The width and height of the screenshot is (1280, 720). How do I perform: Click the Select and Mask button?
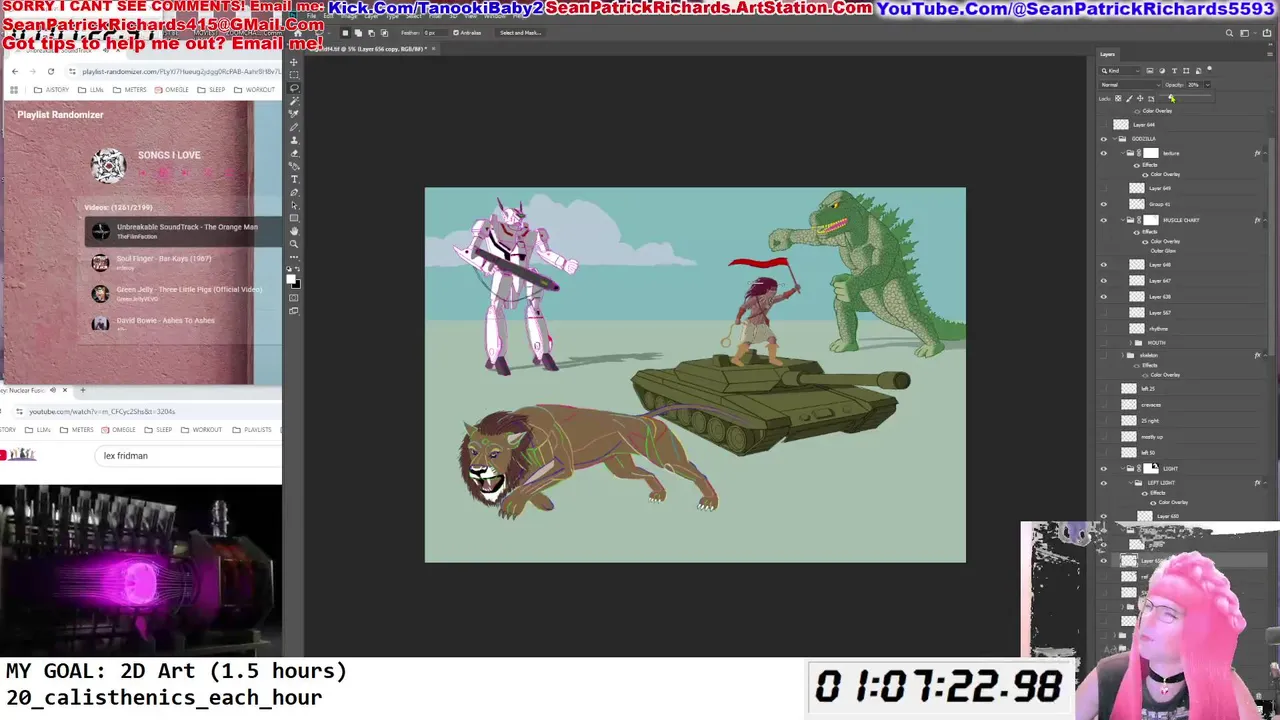tap(520, 33)
